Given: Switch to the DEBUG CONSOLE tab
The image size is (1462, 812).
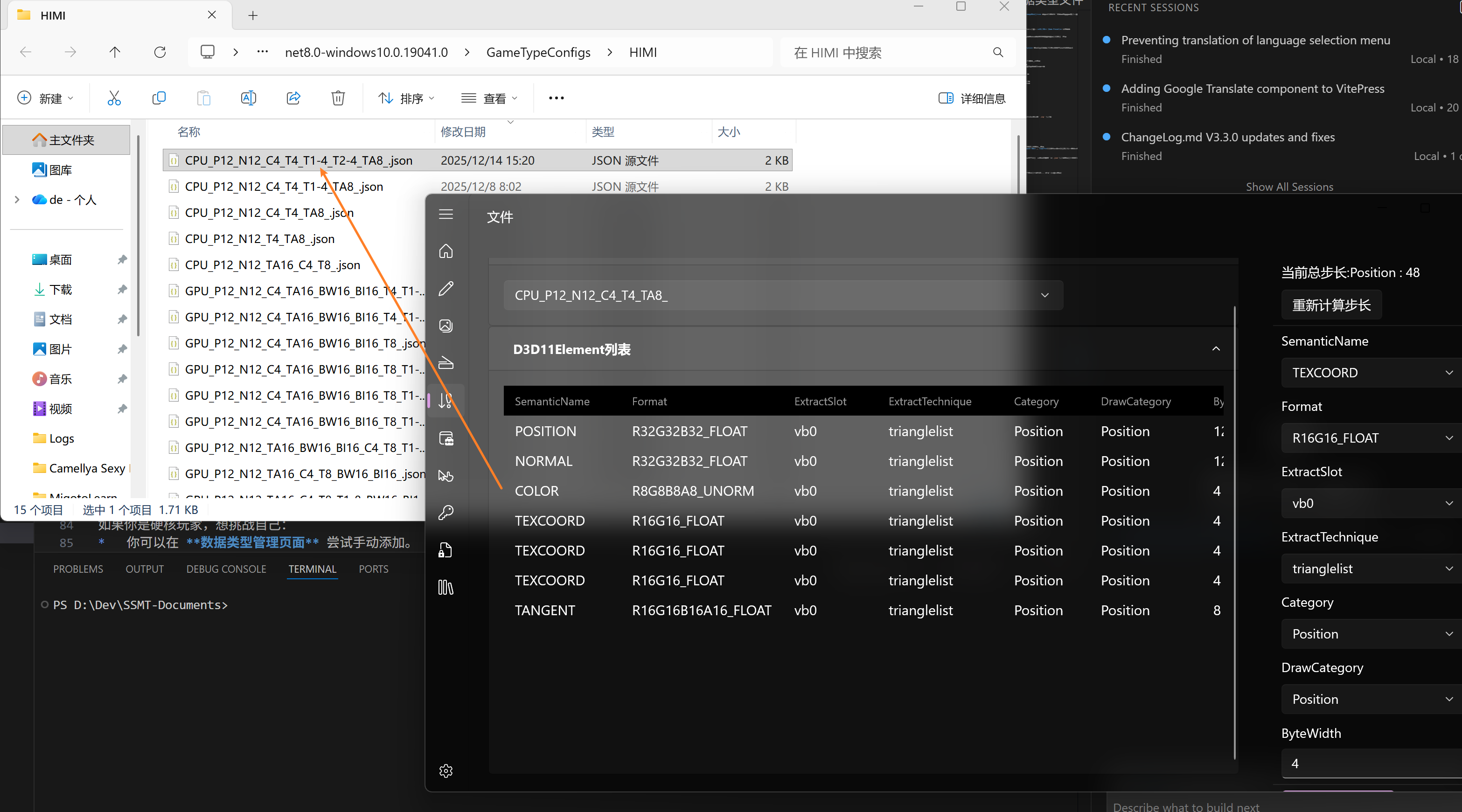Looking at the screenshot, I should click(226, 569).
